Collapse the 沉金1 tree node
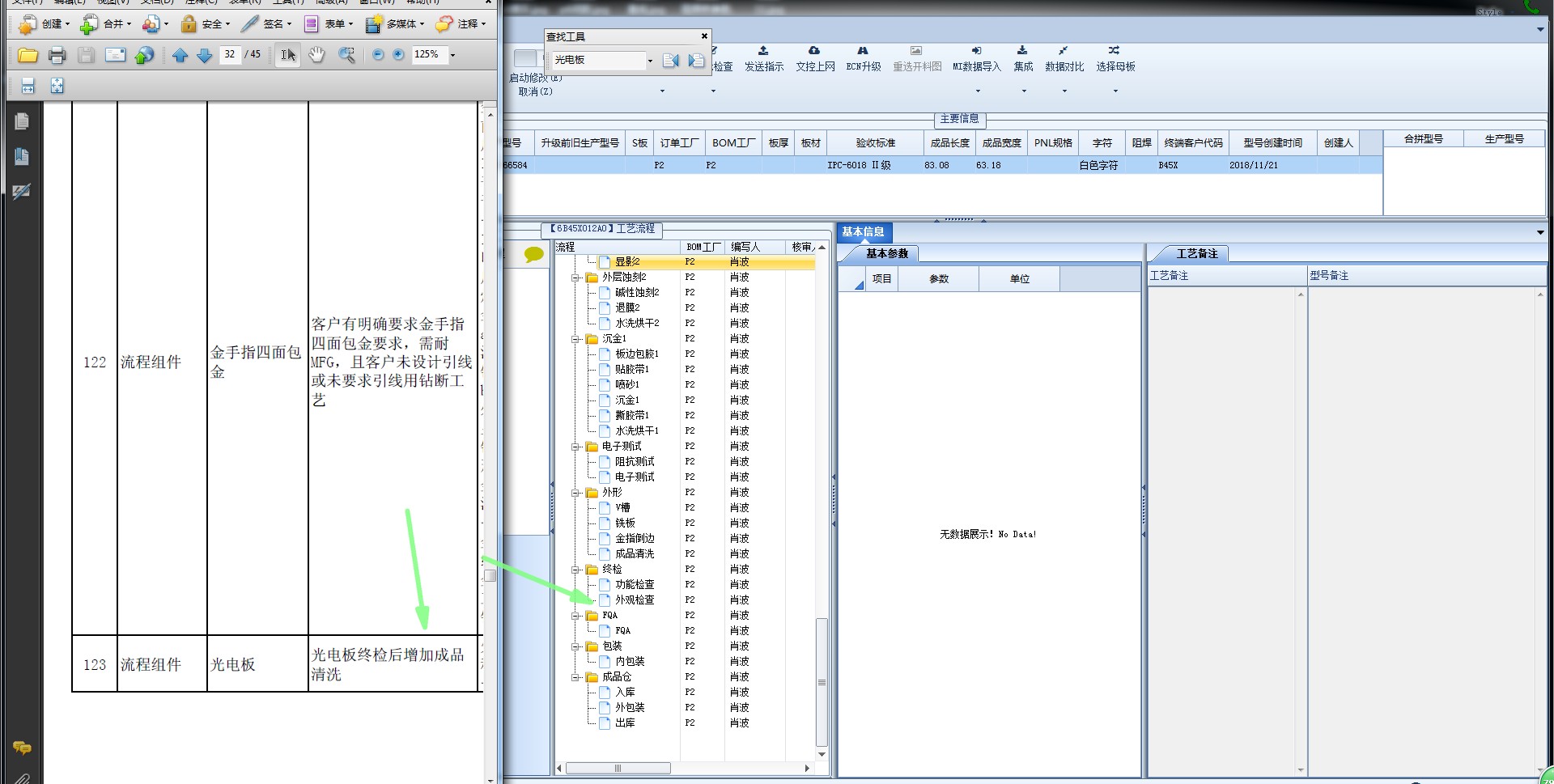Viewport: 1554px width, 784px height. click(x=575, y=339)
